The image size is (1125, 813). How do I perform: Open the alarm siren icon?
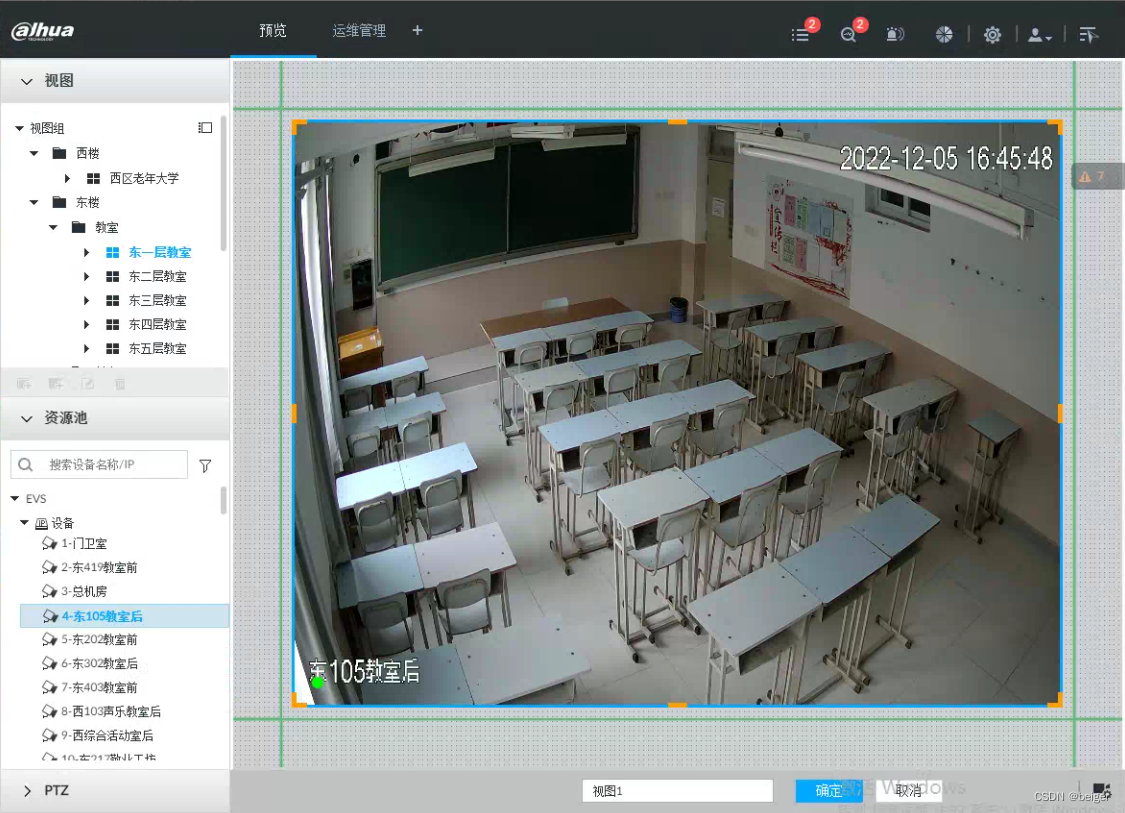point(895,34)
